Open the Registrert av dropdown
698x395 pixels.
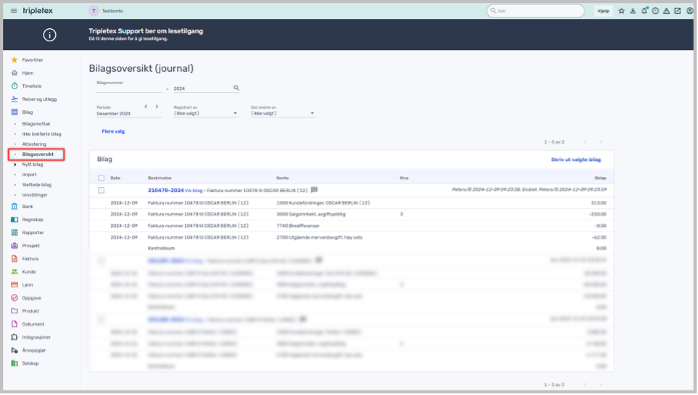click(x=206, y=113)
